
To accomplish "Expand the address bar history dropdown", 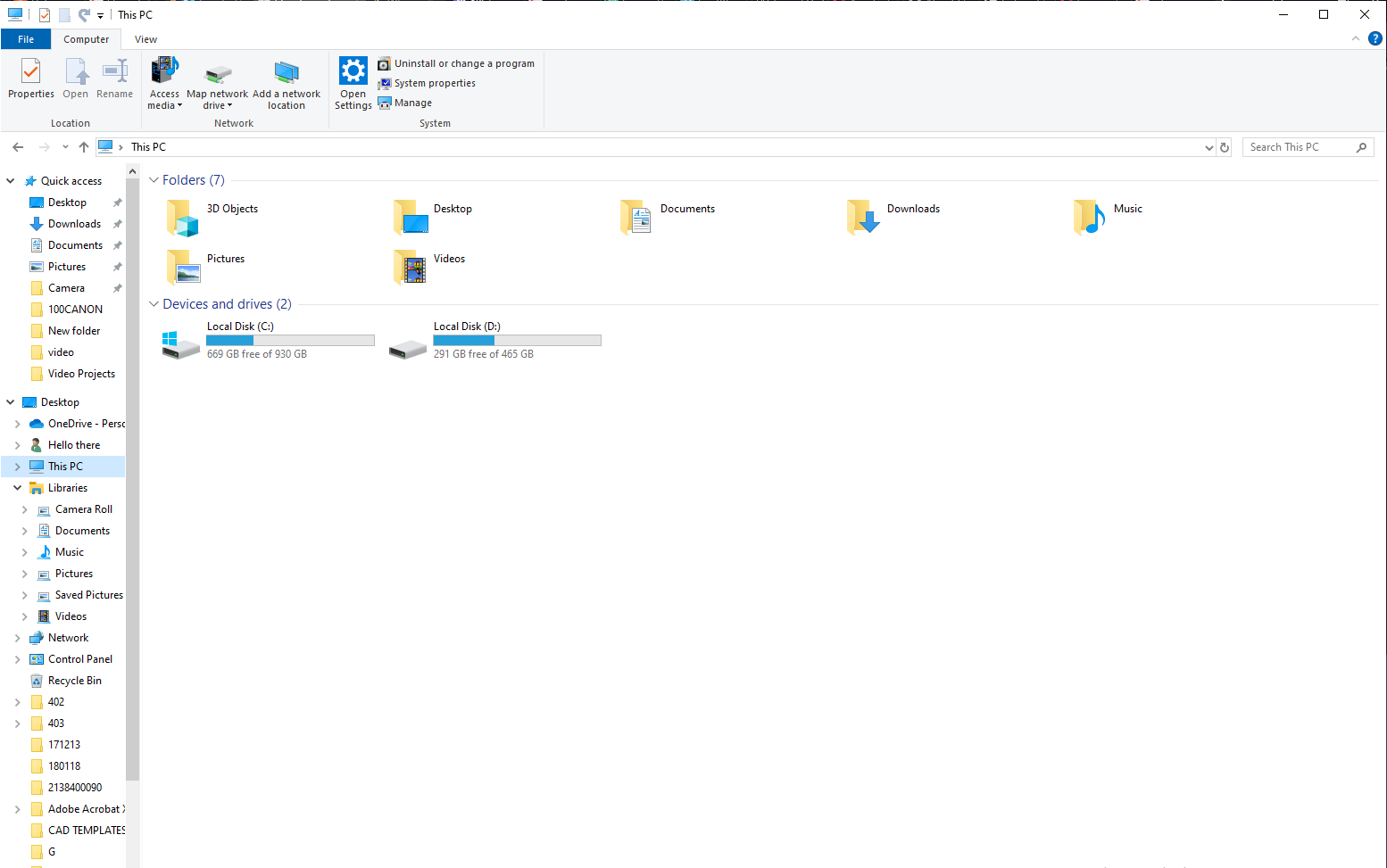I will point(1209,147).
